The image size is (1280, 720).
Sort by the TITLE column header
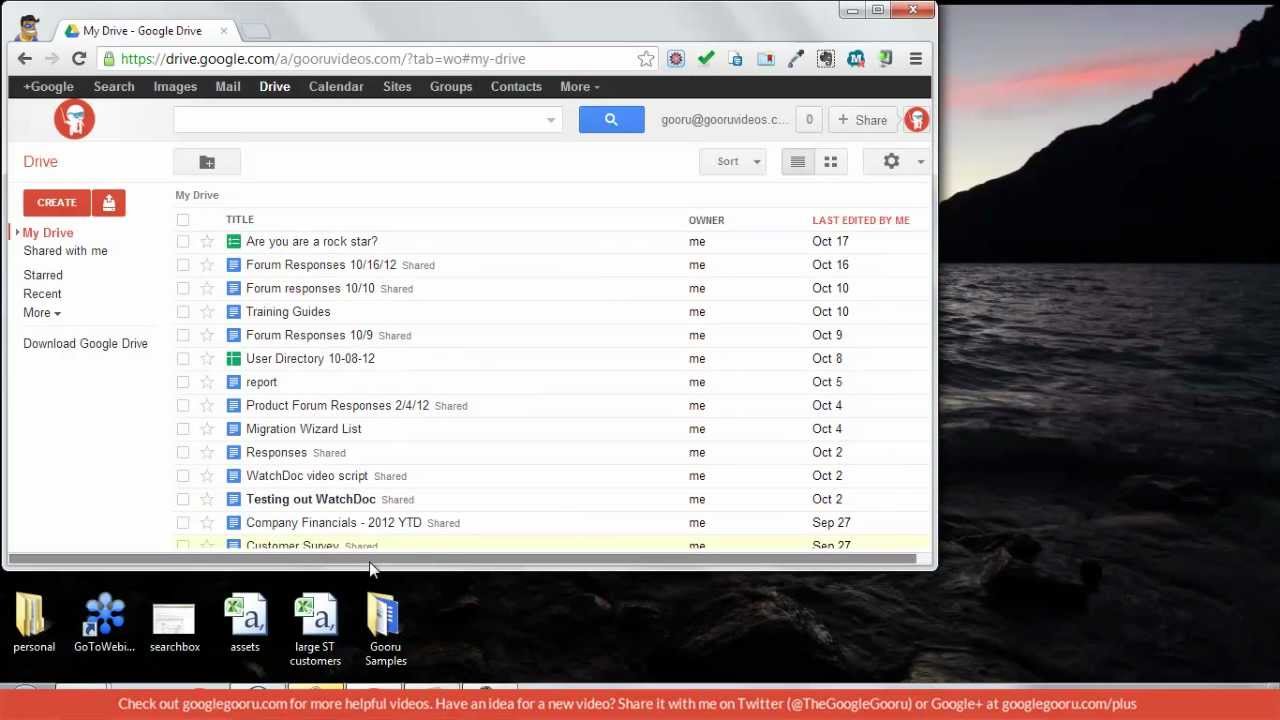click(x=240, y=220)
